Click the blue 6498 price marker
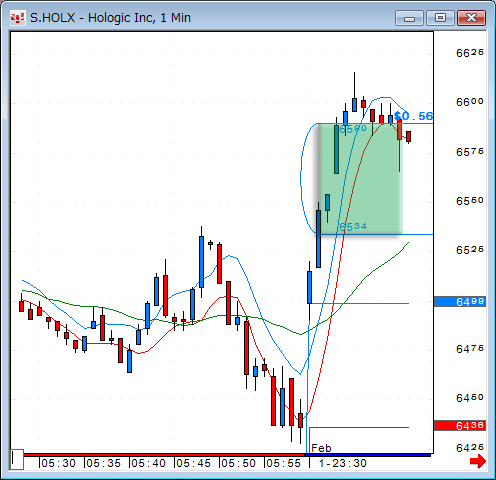This screenshot has height=480, width=496. 460,302
